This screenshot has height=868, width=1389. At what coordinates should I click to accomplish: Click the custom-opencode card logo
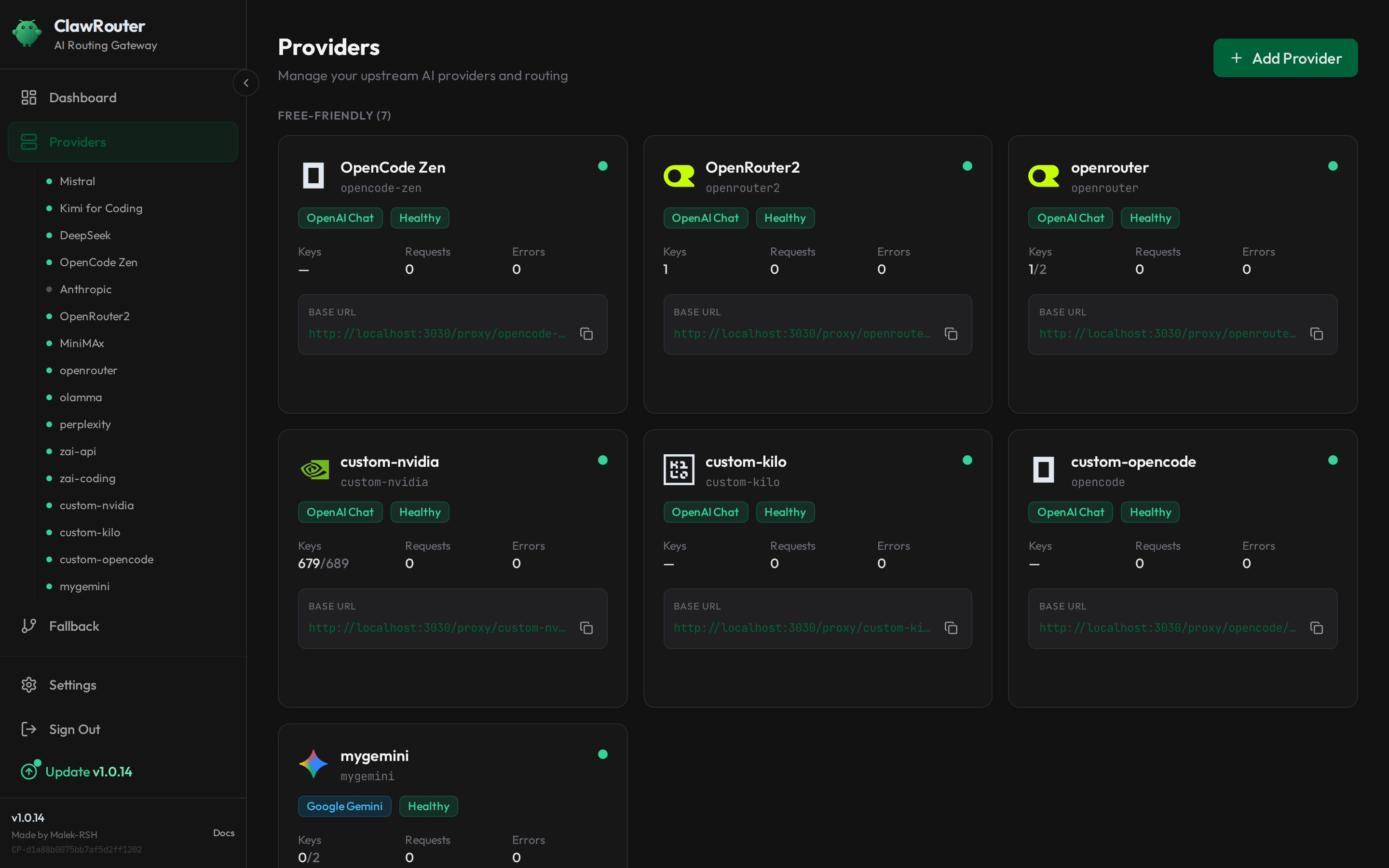click(x=1044, y=470)
